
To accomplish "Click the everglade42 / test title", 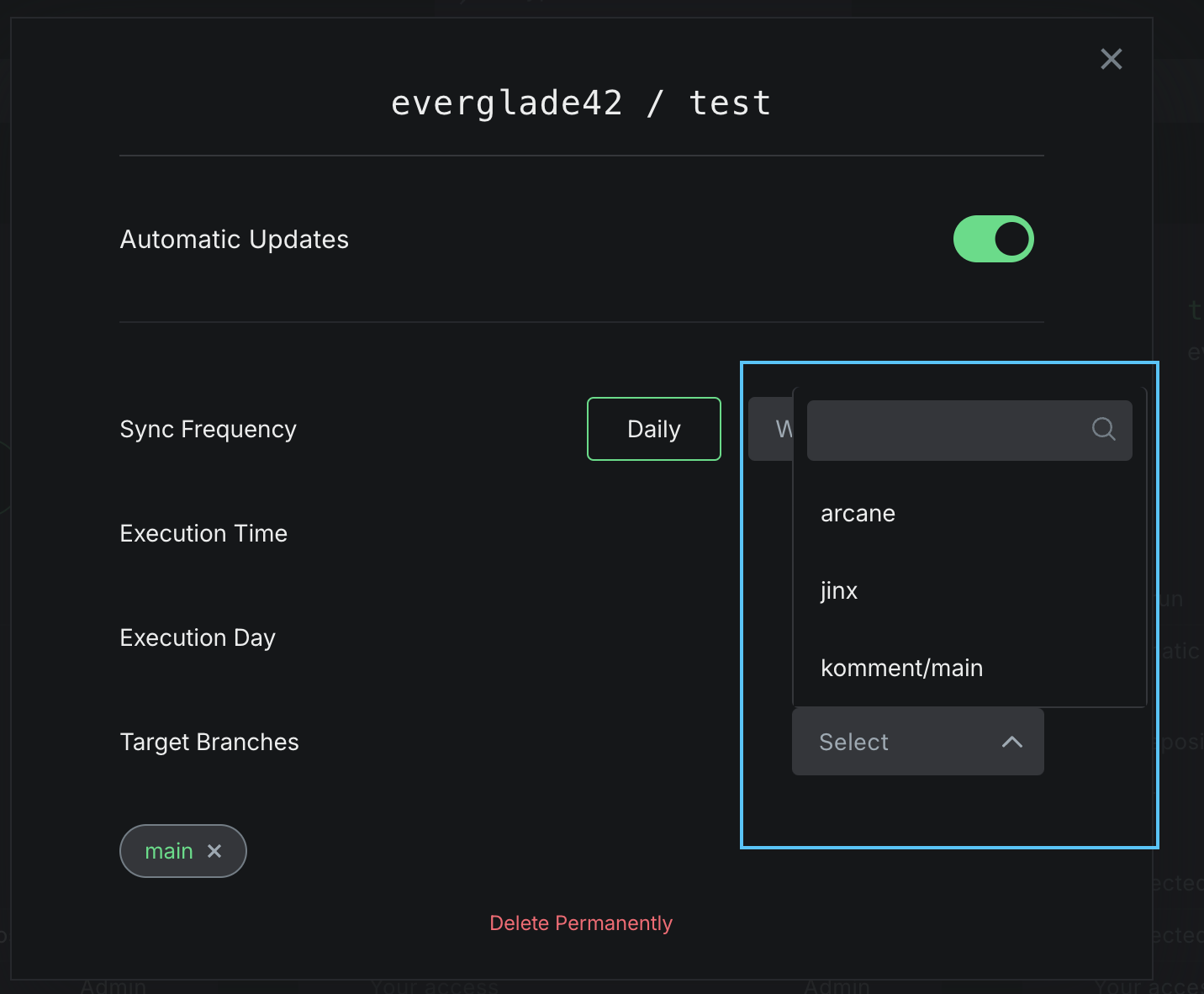I will [581, 103].
